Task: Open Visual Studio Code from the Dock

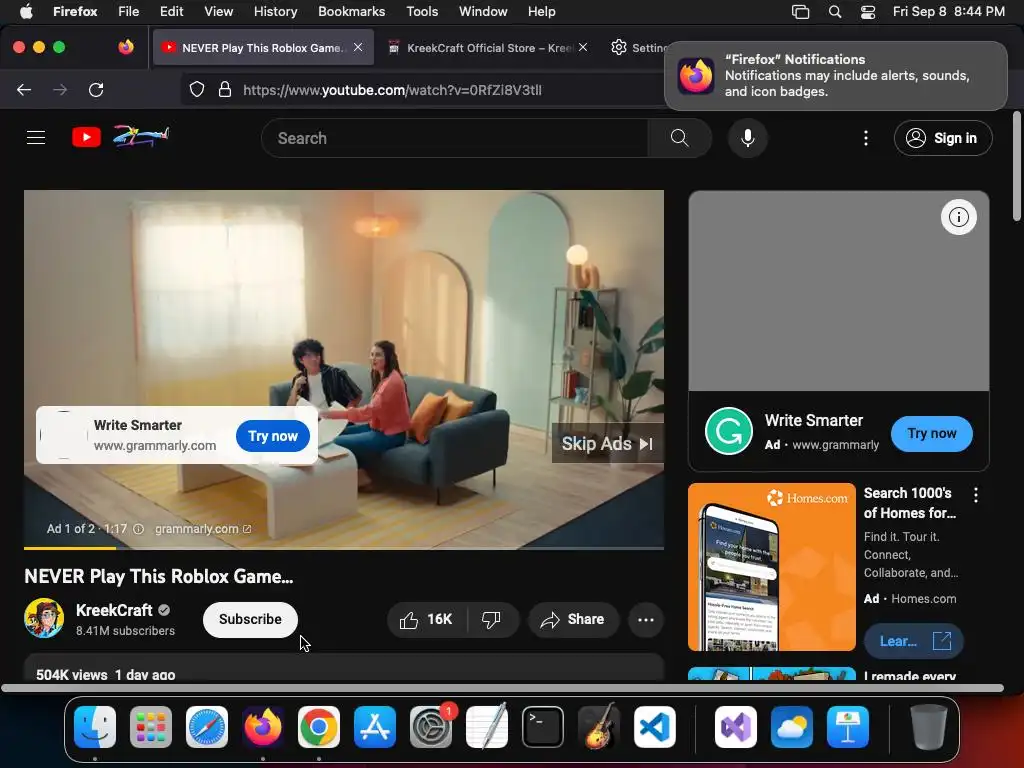Action: click(654, 727)
